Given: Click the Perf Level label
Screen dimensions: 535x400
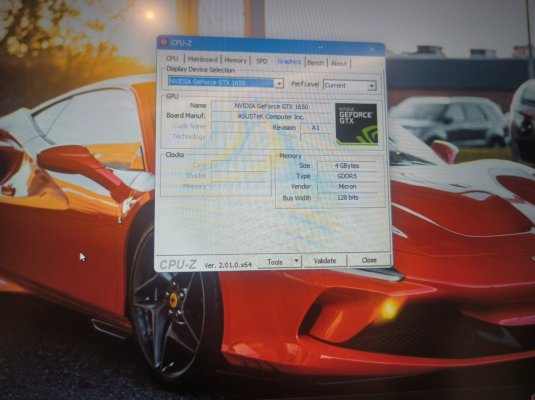Looking at the screenshot, I should pyautogui.click(x=305, y=84).
